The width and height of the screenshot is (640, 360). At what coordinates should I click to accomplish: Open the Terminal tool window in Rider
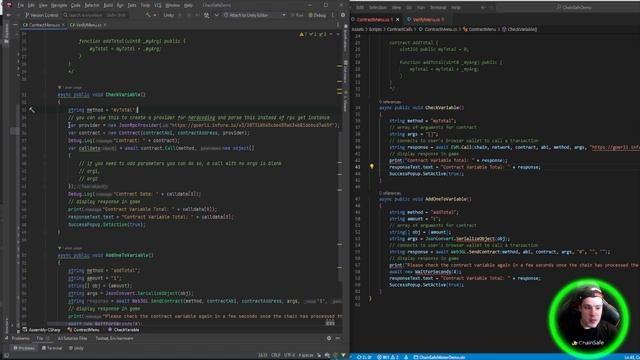52,348
